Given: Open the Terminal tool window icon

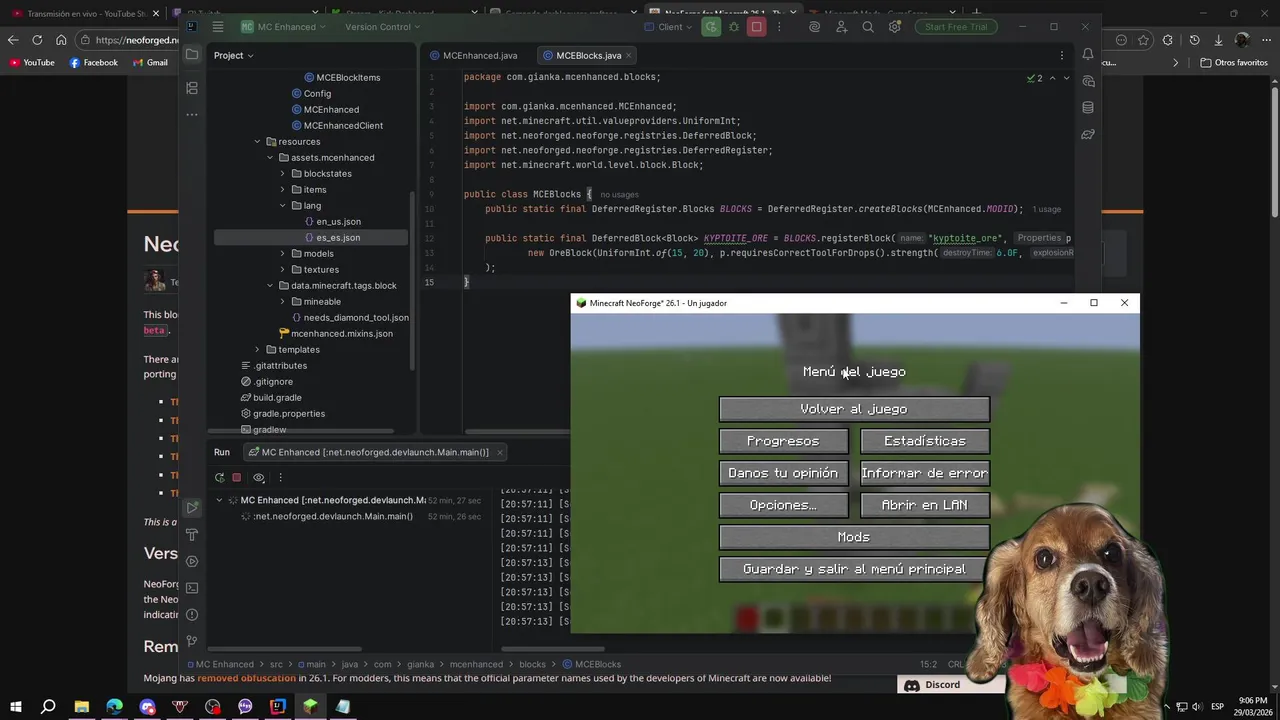Looking at the screenshot, I should tap(192, 588).
